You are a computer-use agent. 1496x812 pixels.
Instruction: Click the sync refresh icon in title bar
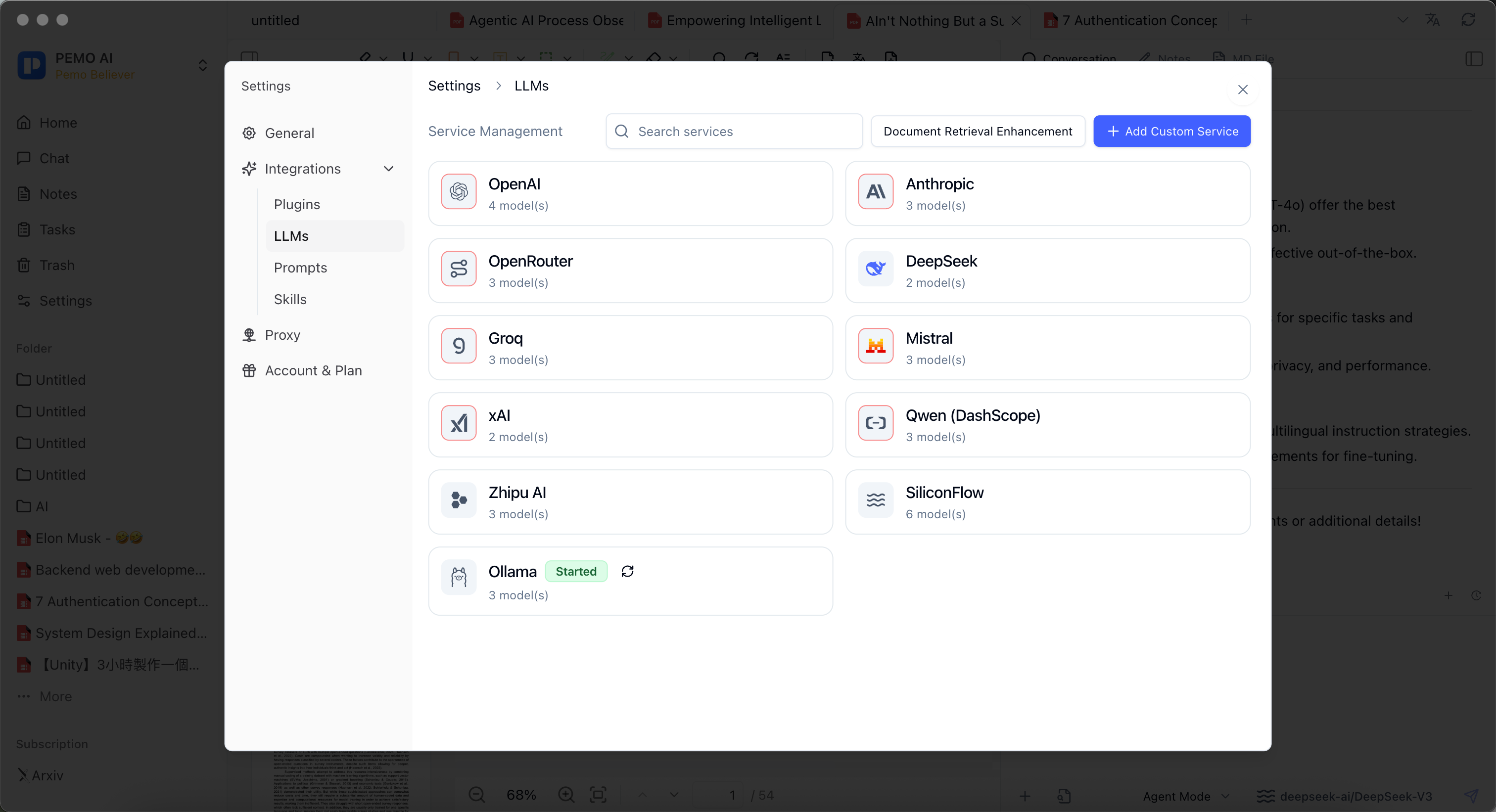coord(1468,20)
